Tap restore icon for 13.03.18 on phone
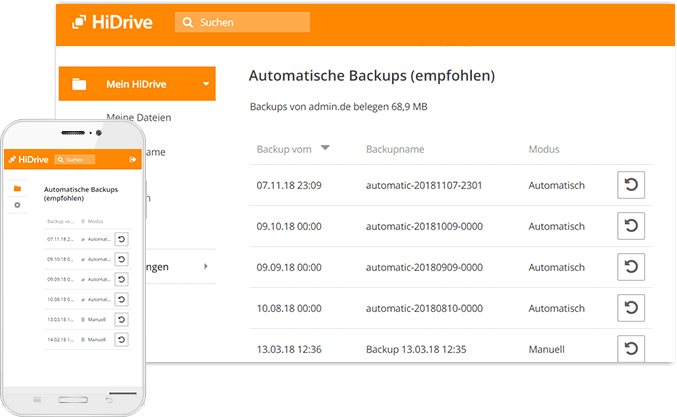The height and width of the screenshot is (417, 677). pyautogui.click(x=121, y=319)
